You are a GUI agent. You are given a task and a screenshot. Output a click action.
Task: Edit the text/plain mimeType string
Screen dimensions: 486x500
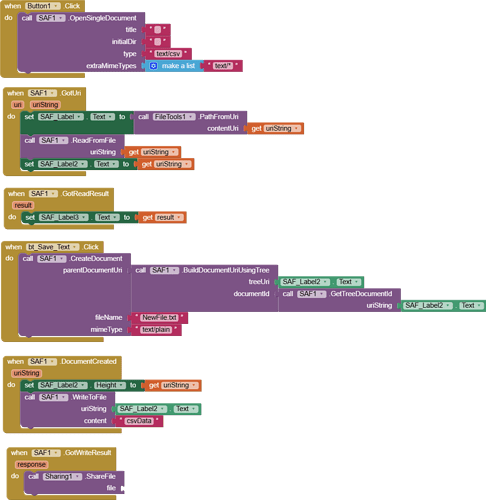(156, 330)
